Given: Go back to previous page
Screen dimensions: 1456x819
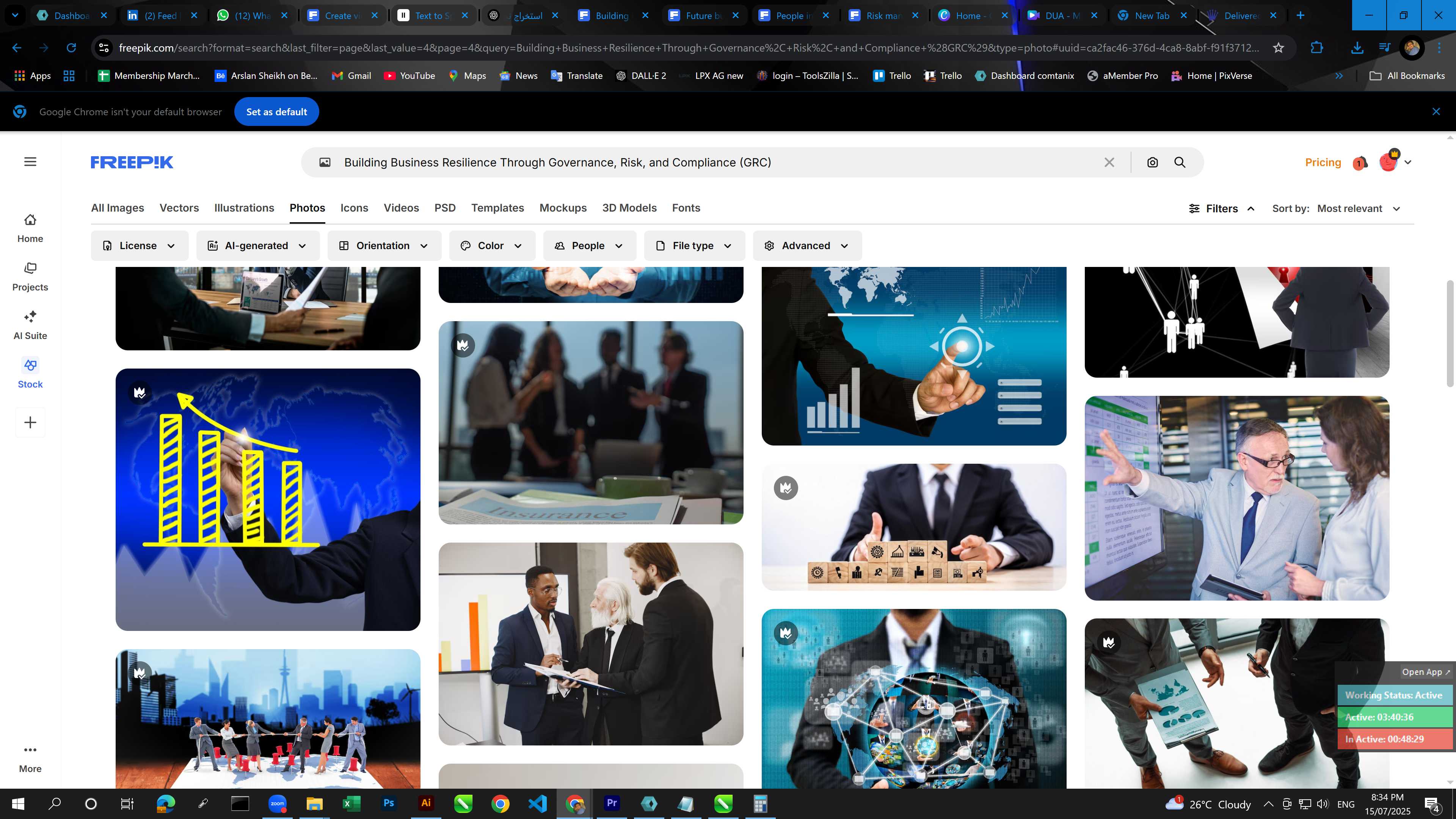Looking at the screenshot, I should (17, 48).
